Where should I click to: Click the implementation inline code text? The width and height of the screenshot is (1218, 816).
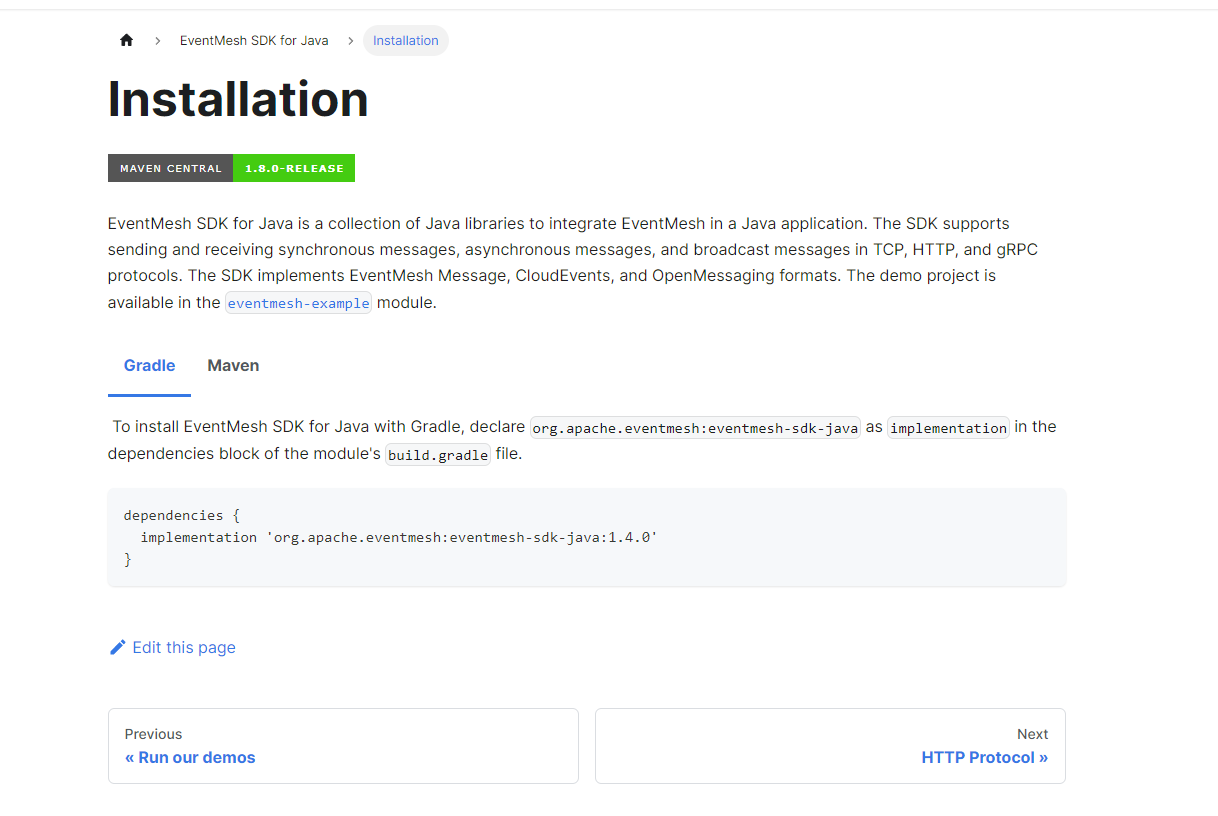click(x=948, y=428)
